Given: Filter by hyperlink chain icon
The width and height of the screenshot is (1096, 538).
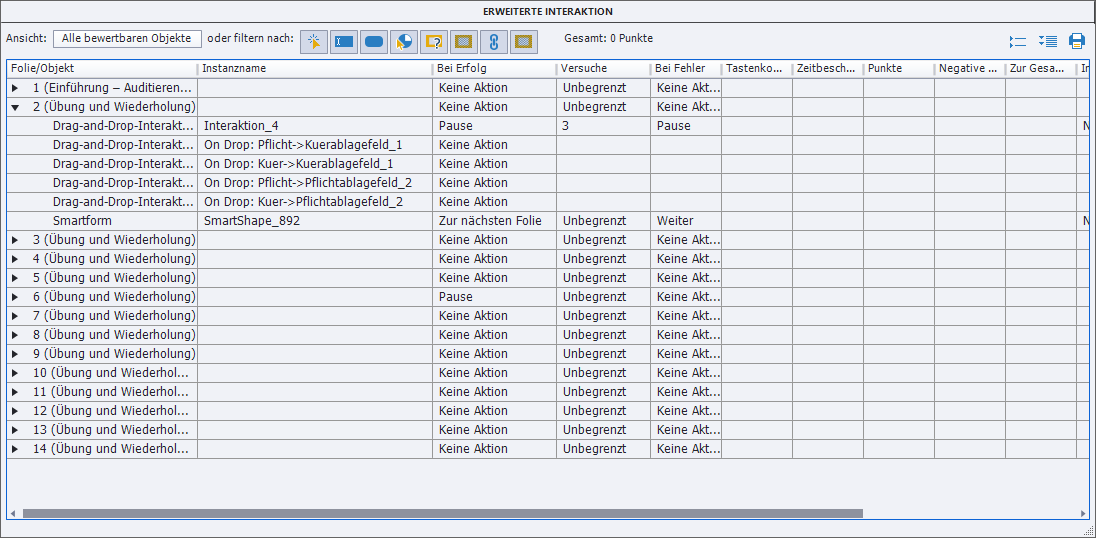Looking at the screenshot, I should [494, 42].
